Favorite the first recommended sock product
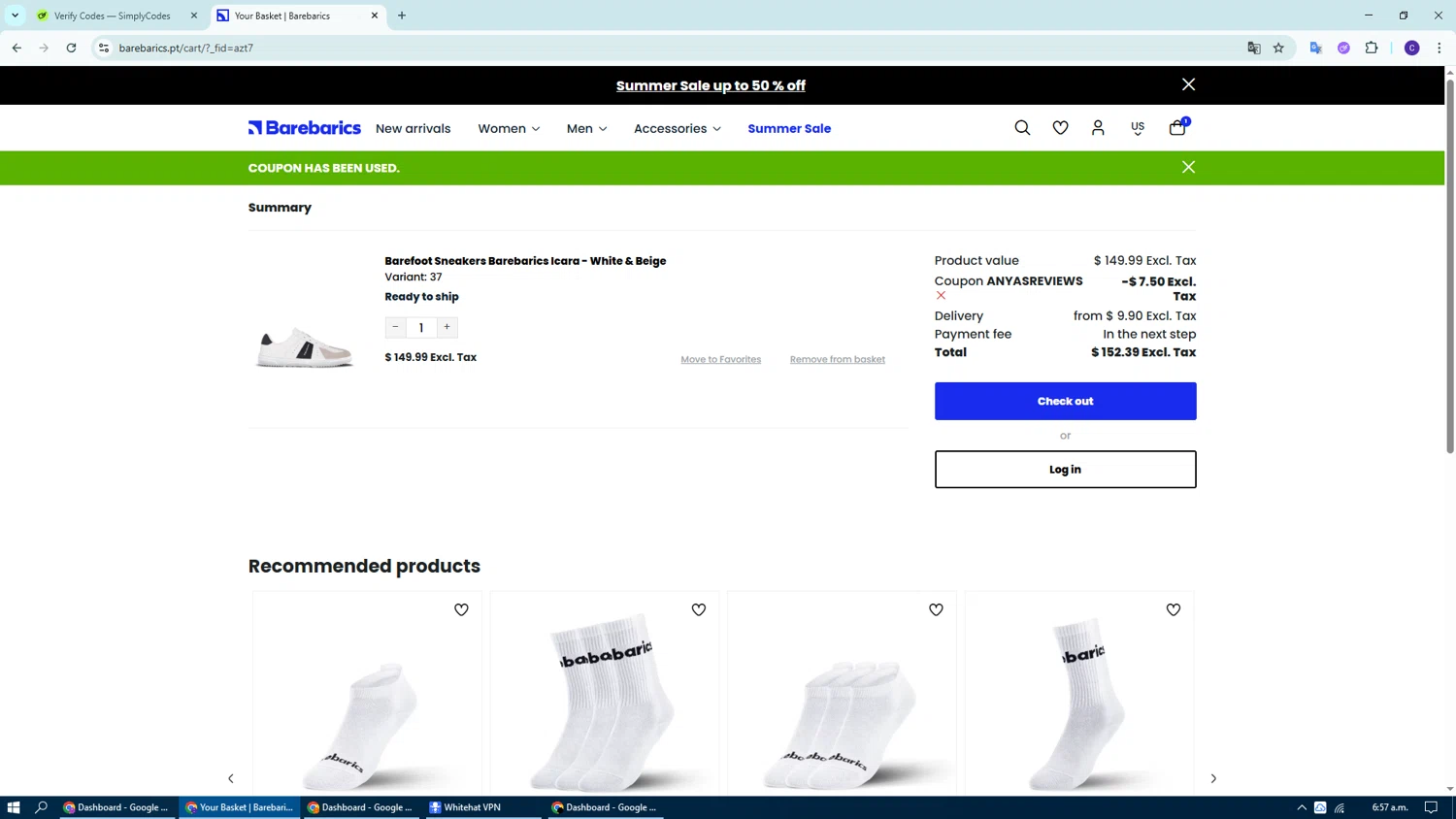Viewport: 1456px width, 819px height. coord(461,609)
